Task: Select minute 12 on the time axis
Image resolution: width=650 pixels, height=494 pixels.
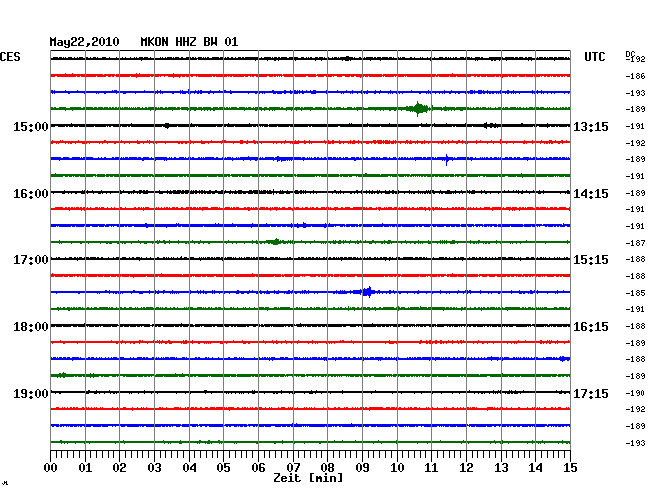Action: point(466,467)
